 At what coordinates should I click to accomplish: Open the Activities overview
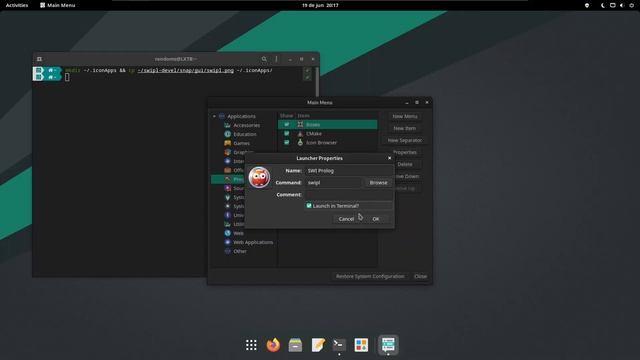coord(17,5)
